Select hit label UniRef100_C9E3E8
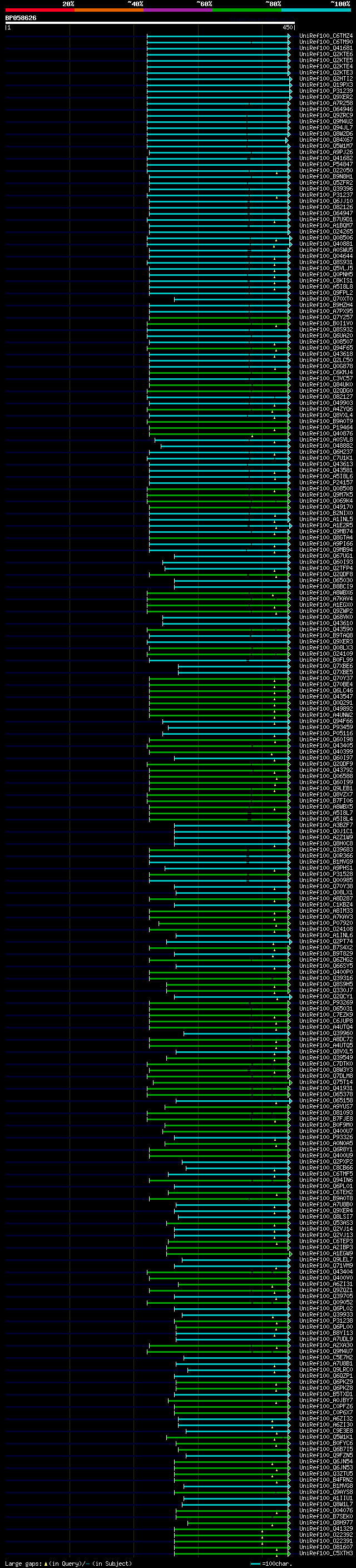356x1568 pixels. [x=325, y=1431]
